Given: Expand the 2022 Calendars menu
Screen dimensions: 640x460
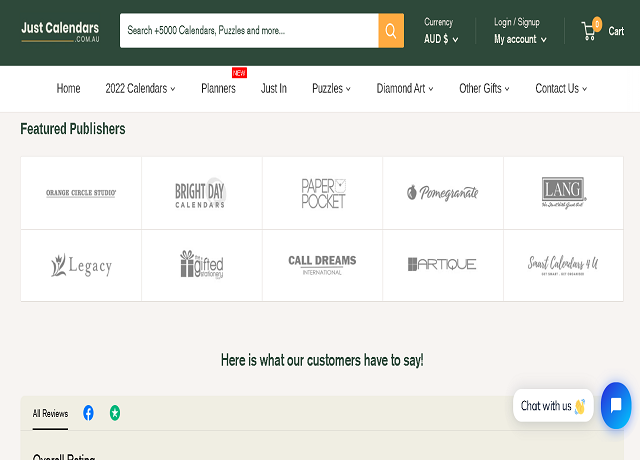Looking at the screenshot, I should click(x=140, y=88).
